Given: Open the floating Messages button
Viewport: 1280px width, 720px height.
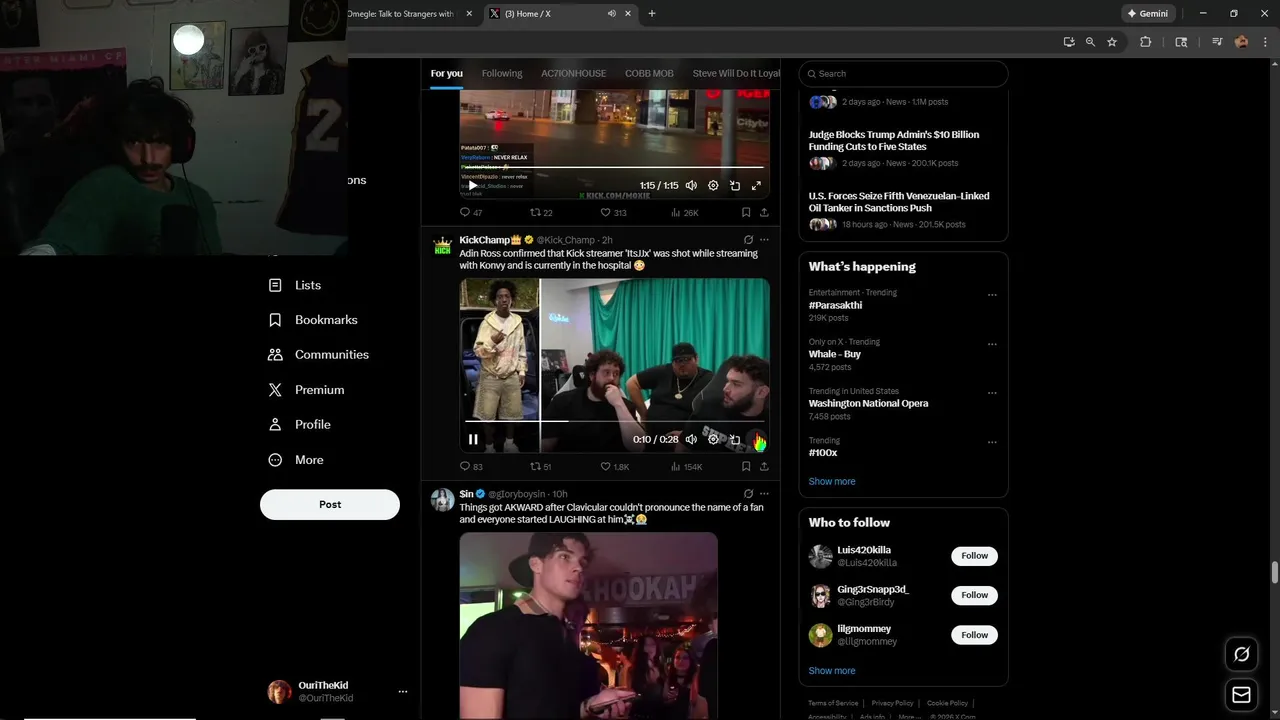Looking at the screenshot, I should (1241, 695).
